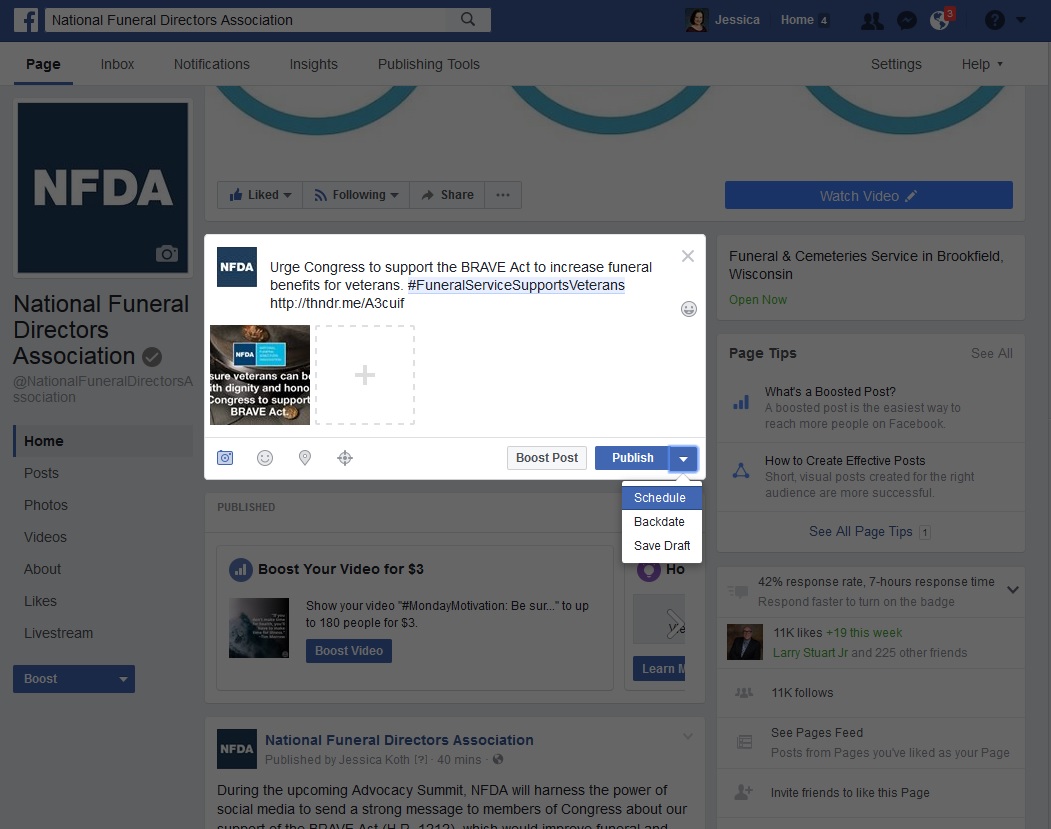Open Posts in the left sidebar
The height and width of the screenshot is (829, 1051).
pos(42,473)
